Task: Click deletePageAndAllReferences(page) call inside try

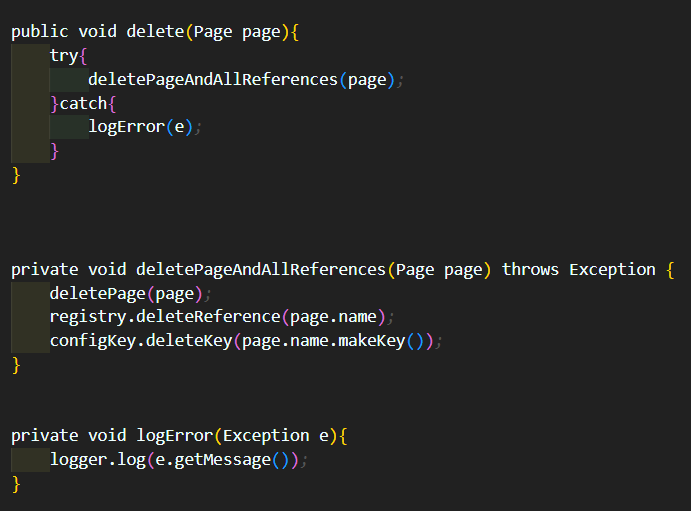Action: pyautogui.click(x=241, y=80)
